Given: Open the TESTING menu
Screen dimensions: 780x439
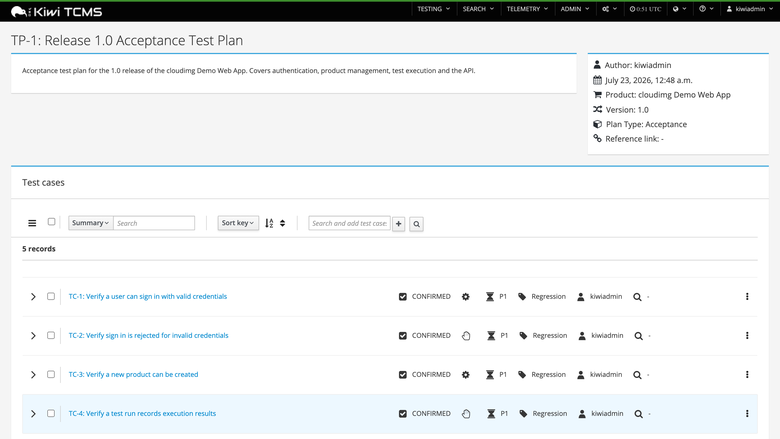Looking at the screenshot, I should tap(433, 9).
